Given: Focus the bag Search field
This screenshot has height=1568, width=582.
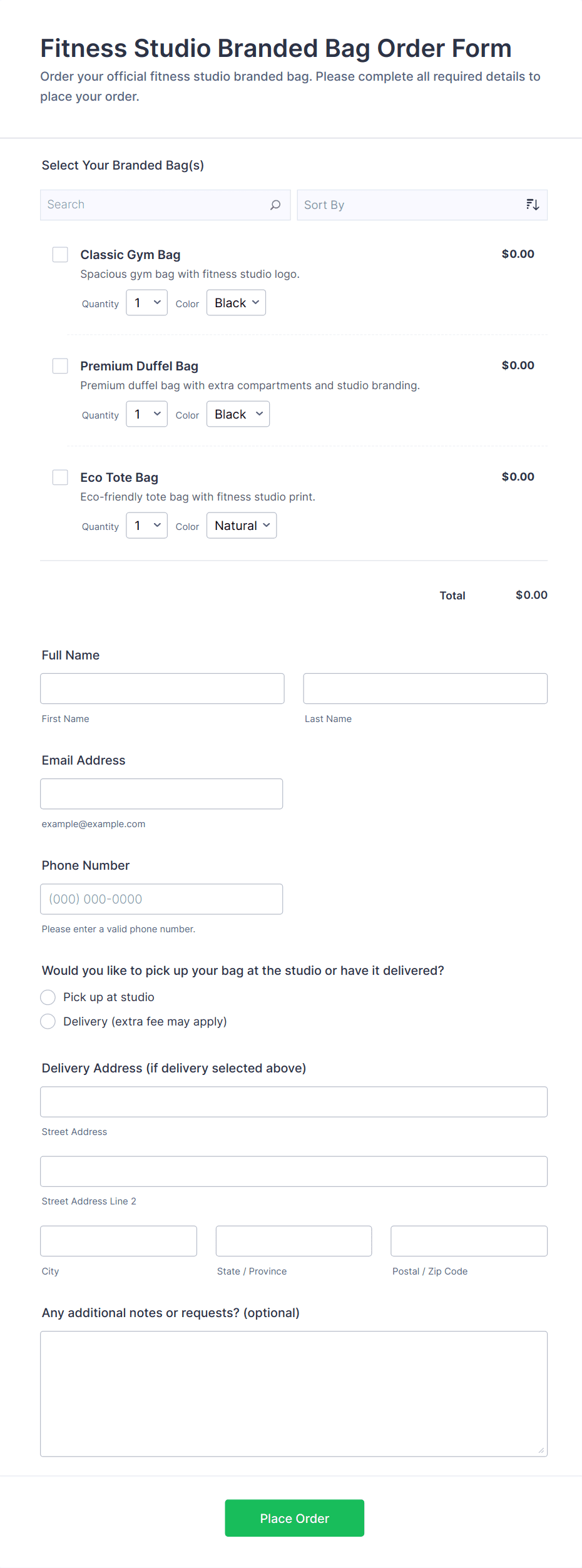Looking at the screenshot, I should coord(156,205).
